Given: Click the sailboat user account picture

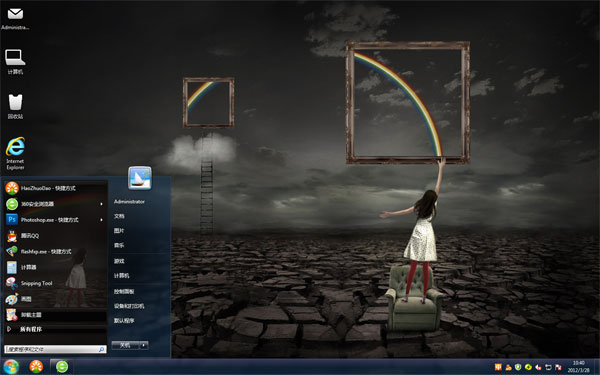Looking at the screenshot, I should click(x=140, y=178).
